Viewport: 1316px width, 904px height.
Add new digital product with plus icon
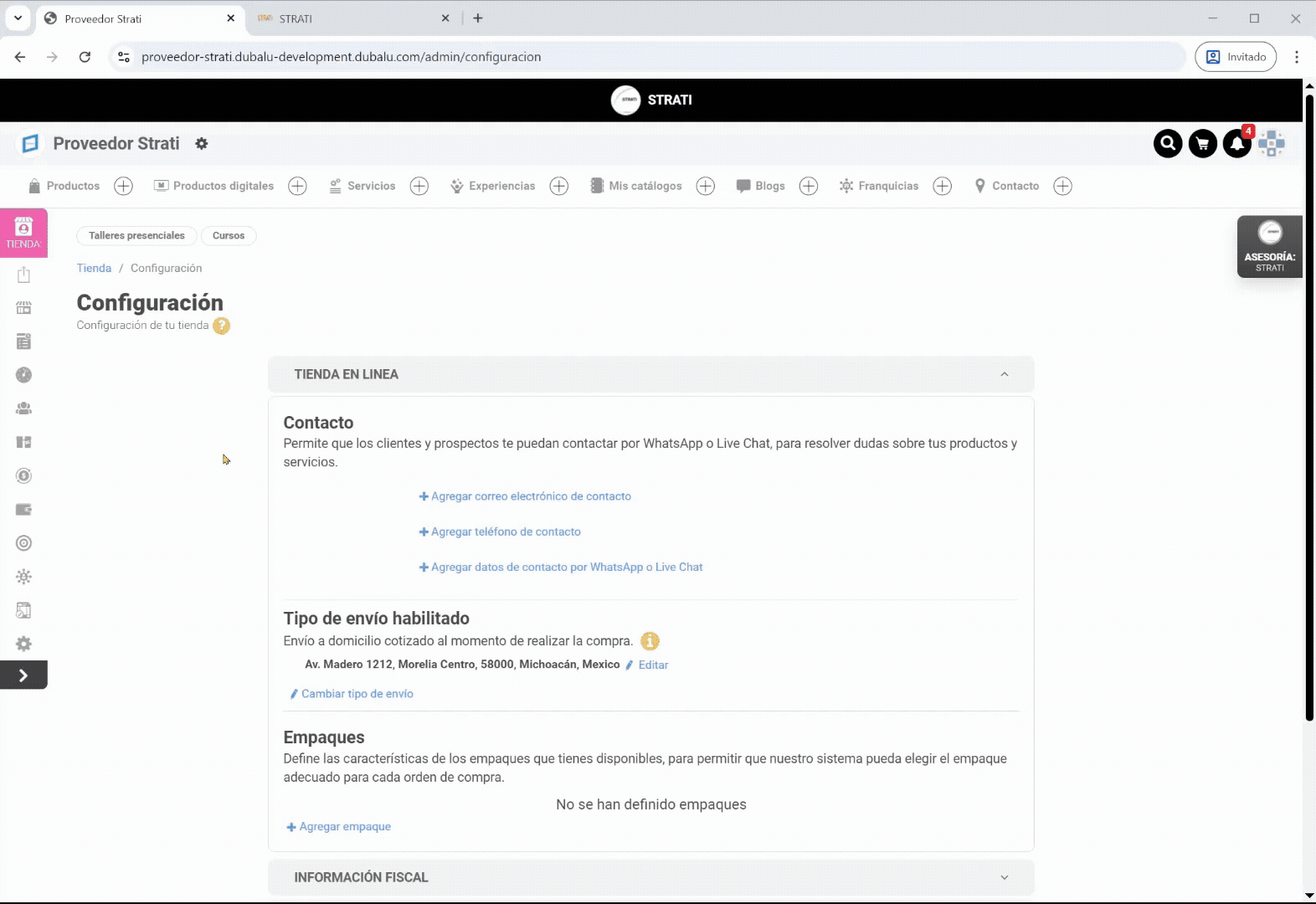point(297,186)
